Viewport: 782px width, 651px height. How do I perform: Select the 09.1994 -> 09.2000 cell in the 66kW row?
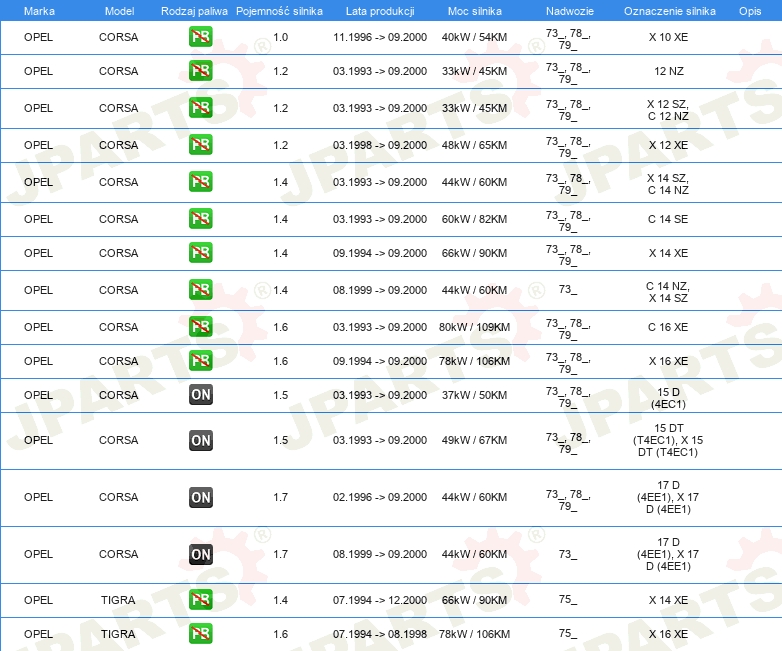tap(380, 252)
